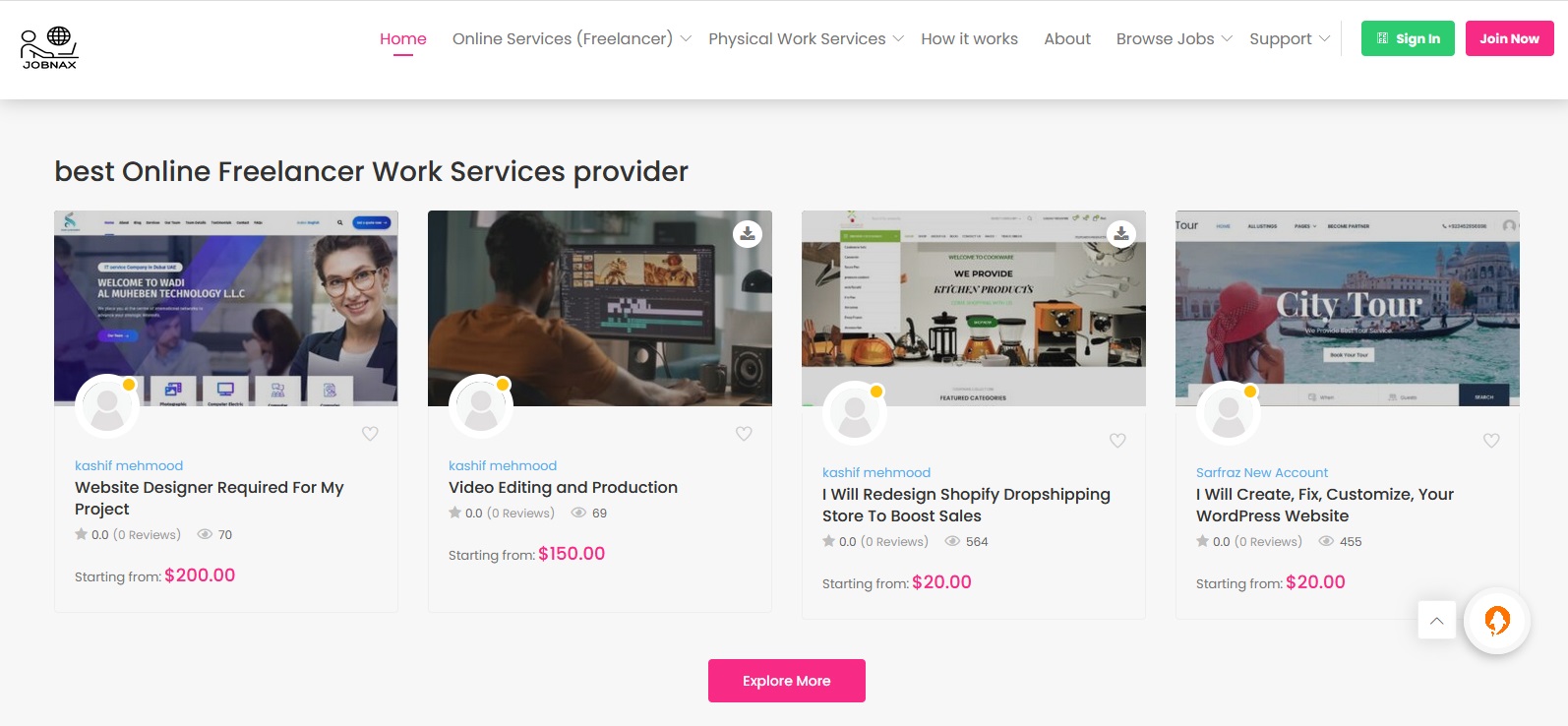
Task: Open the orange chat widget icon
Action: pos(1496,621)
